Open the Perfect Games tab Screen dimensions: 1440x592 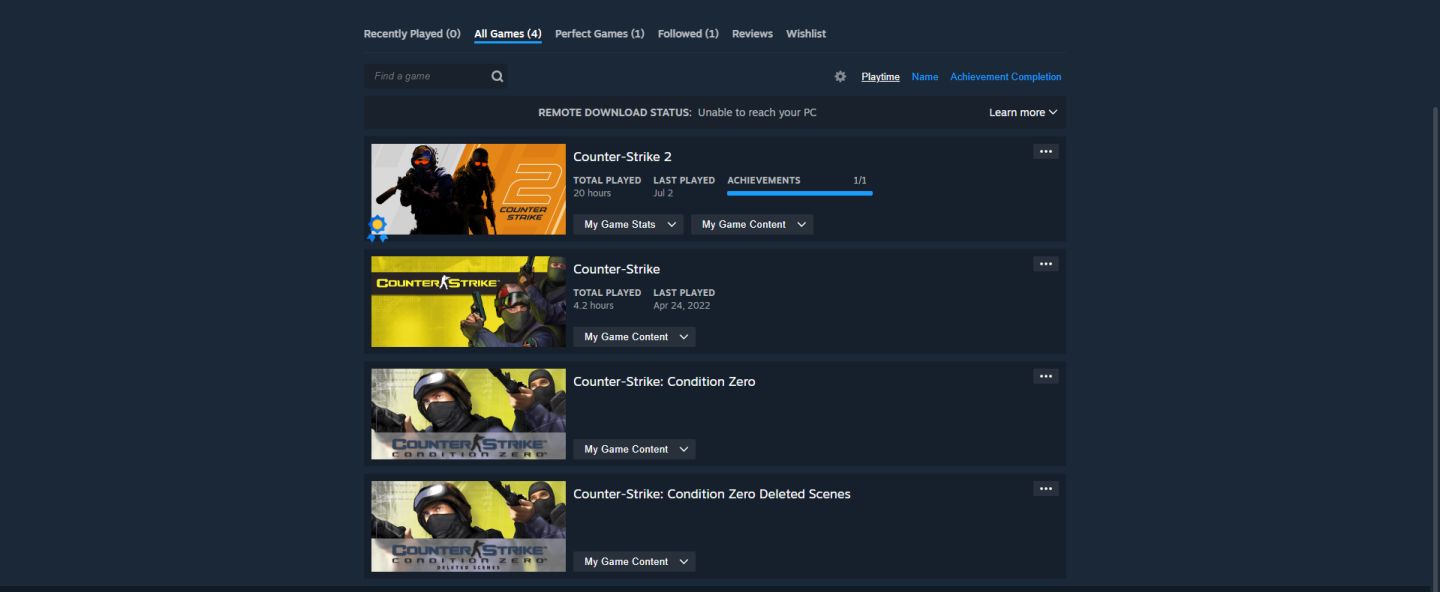click(600, 34)
